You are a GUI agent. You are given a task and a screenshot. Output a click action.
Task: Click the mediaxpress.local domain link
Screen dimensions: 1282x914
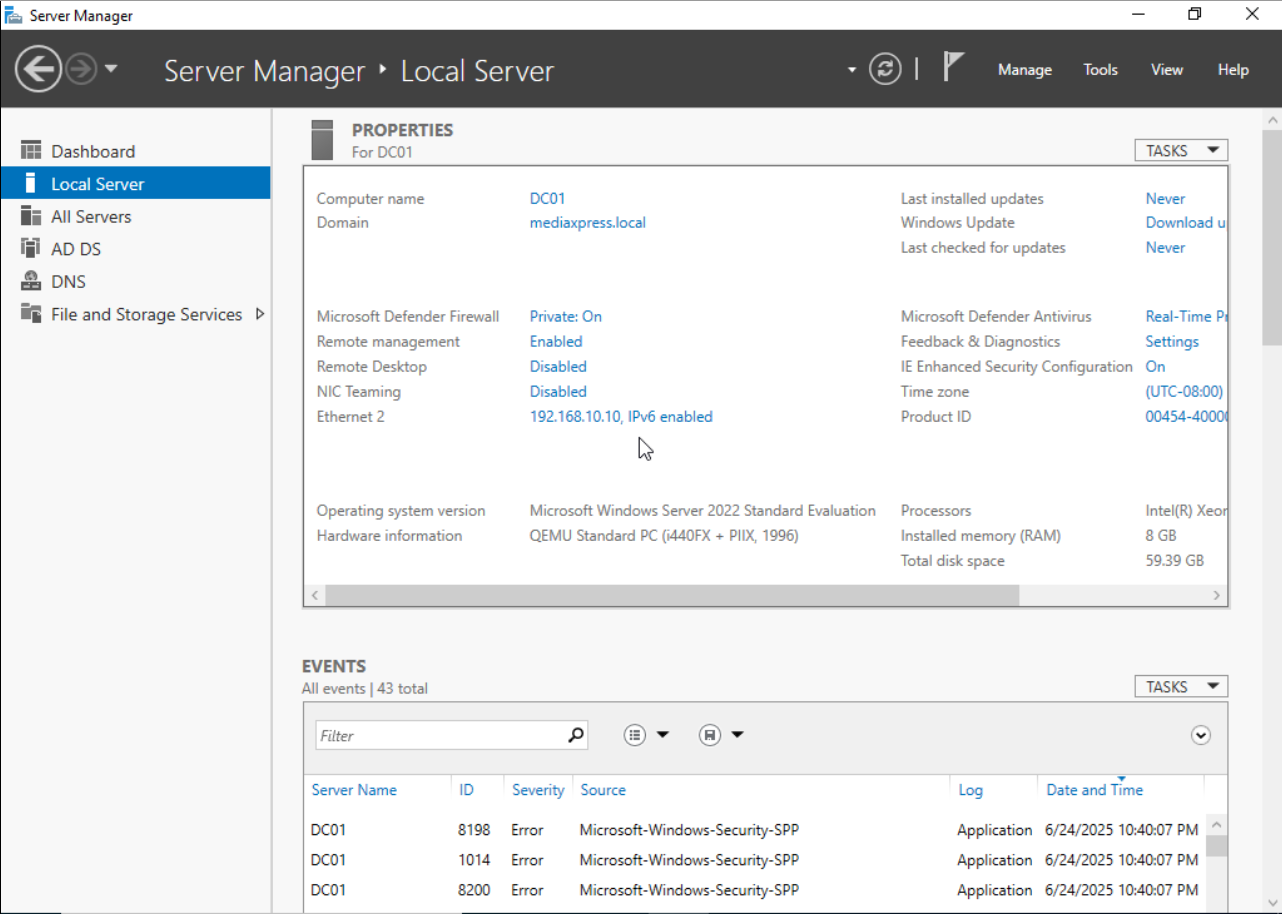pos(588,222)
